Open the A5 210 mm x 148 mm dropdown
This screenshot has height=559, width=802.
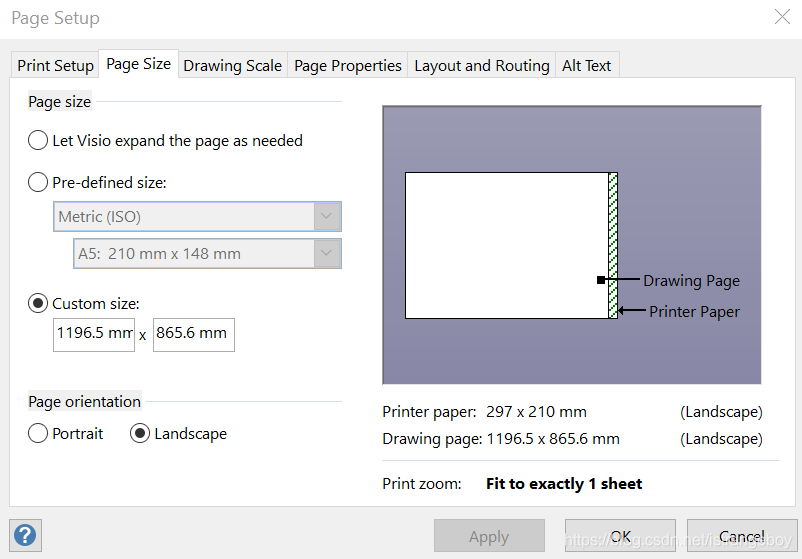tap(207, 253)
